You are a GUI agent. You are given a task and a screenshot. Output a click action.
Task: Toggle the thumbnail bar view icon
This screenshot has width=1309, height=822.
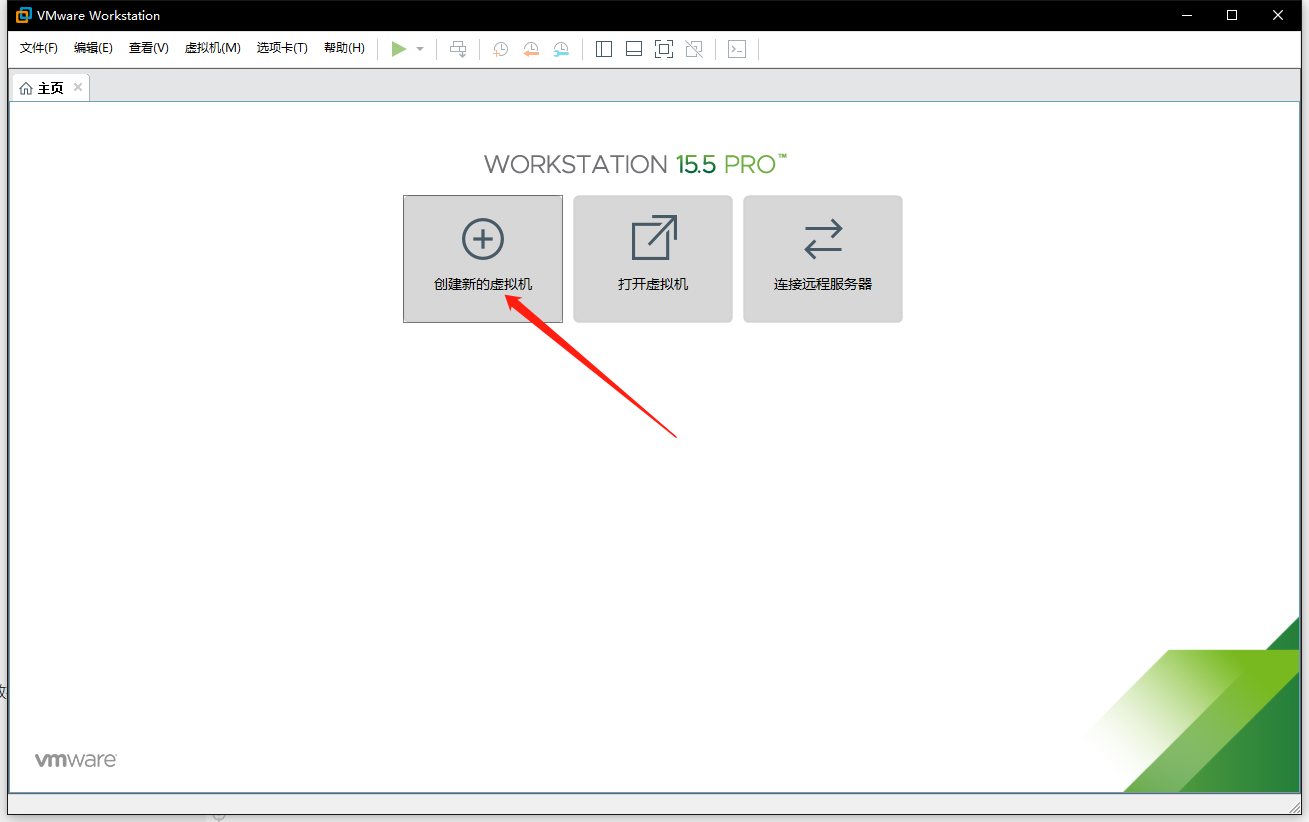[x=634, y=49]
